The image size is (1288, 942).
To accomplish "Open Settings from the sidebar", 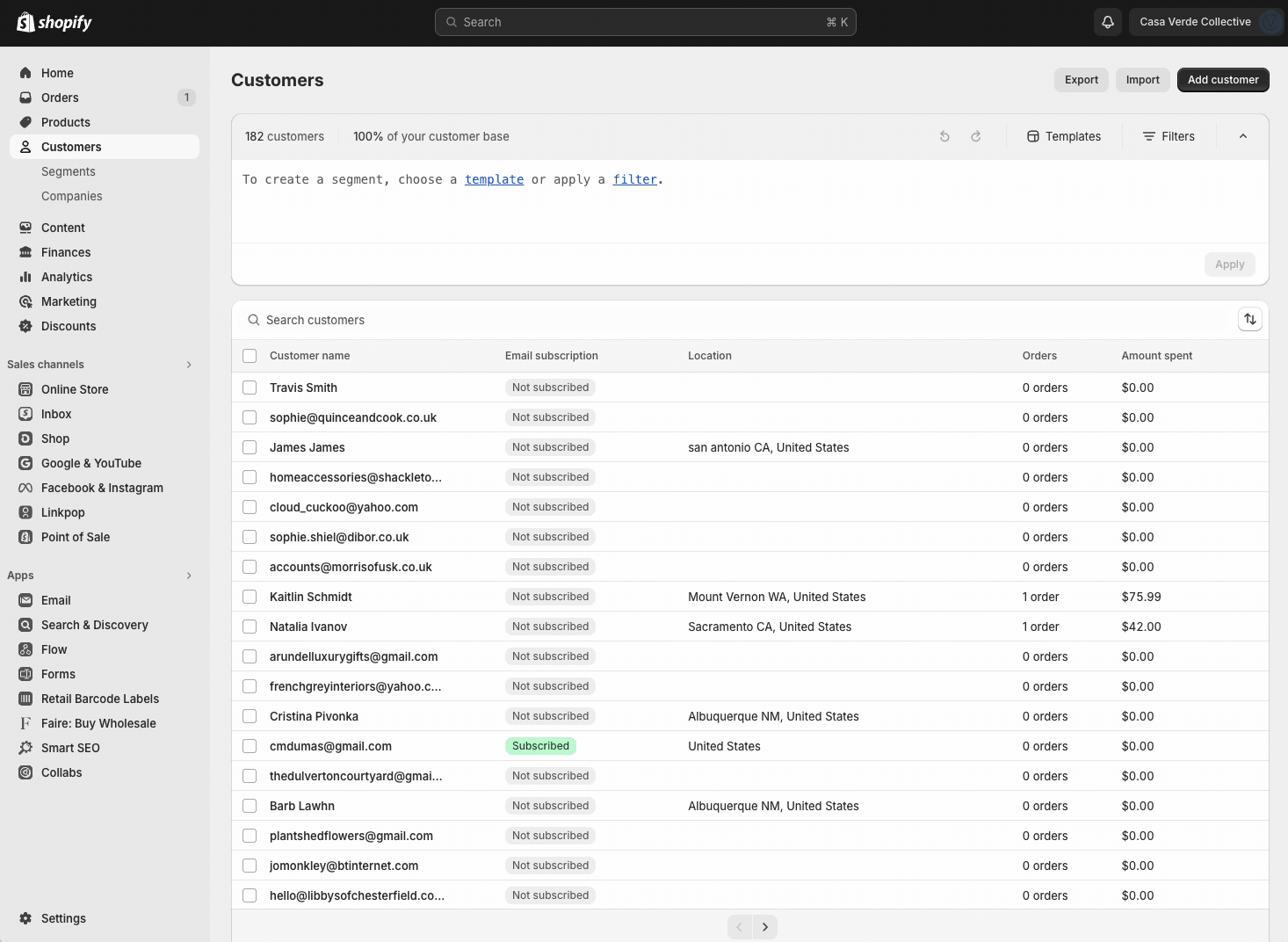I will 63,918.
